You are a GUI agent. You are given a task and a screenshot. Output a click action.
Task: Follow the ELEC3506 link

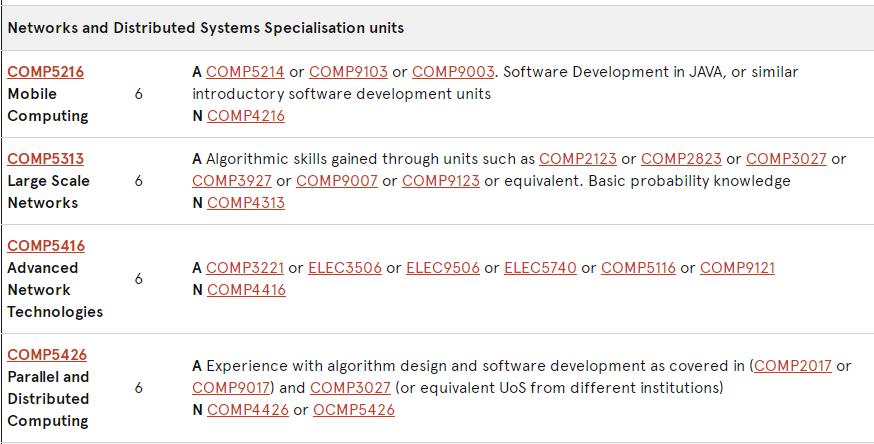344,268
